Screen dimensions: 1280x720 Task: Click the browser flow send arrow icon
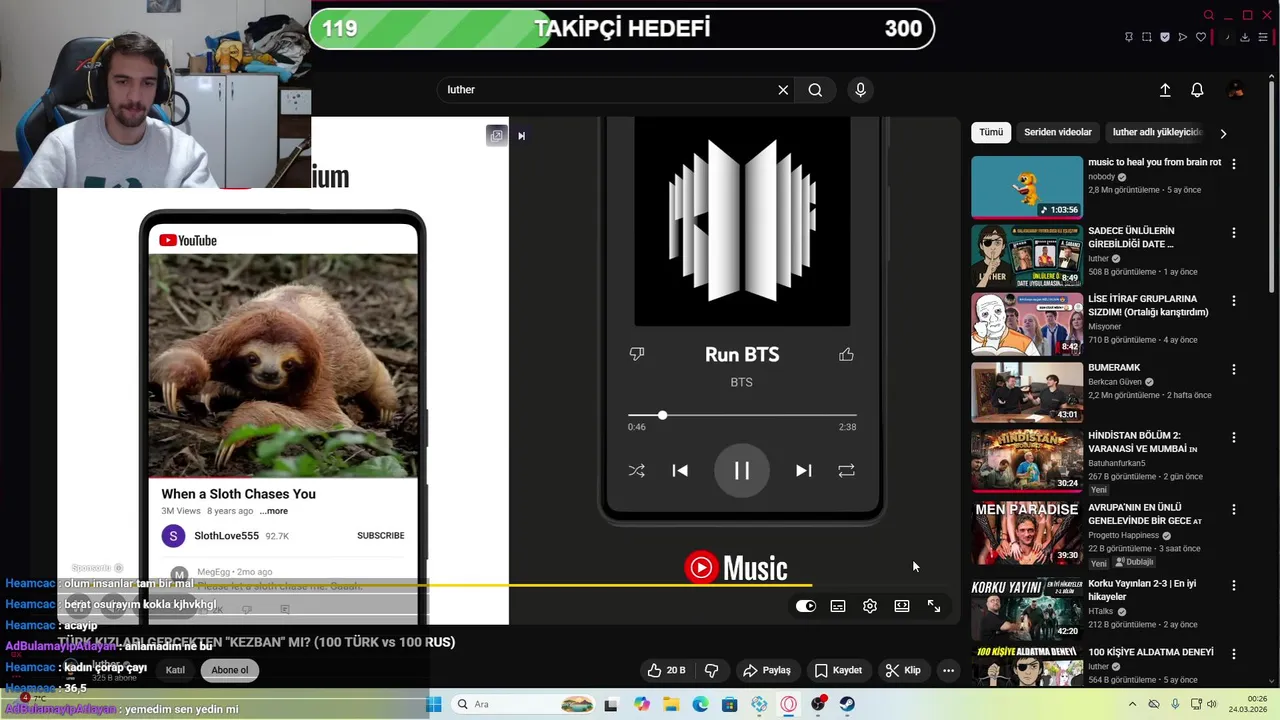pyautogui.click(x=1183, y=37)
